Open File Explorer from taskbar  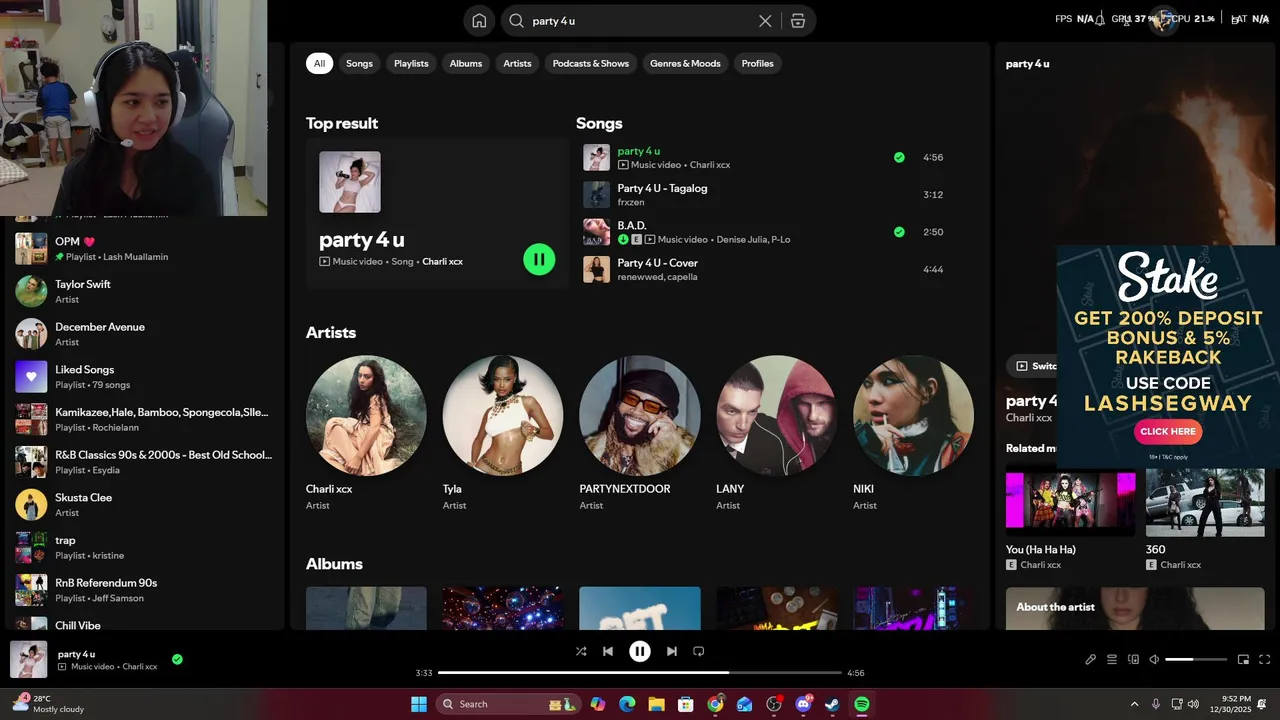coord(656,704)
